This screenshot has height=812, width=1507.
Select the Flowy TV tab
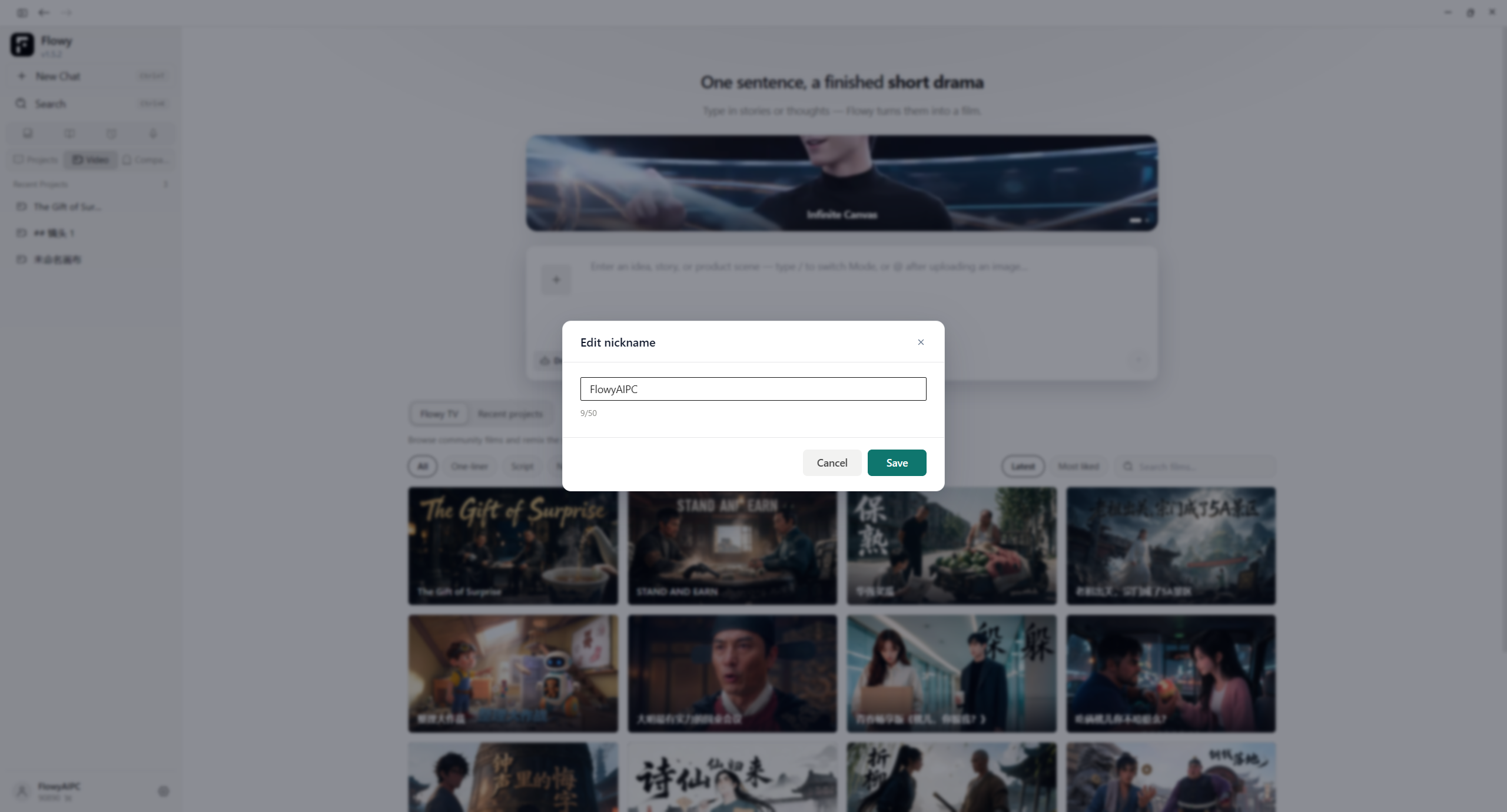pos(439,414)
